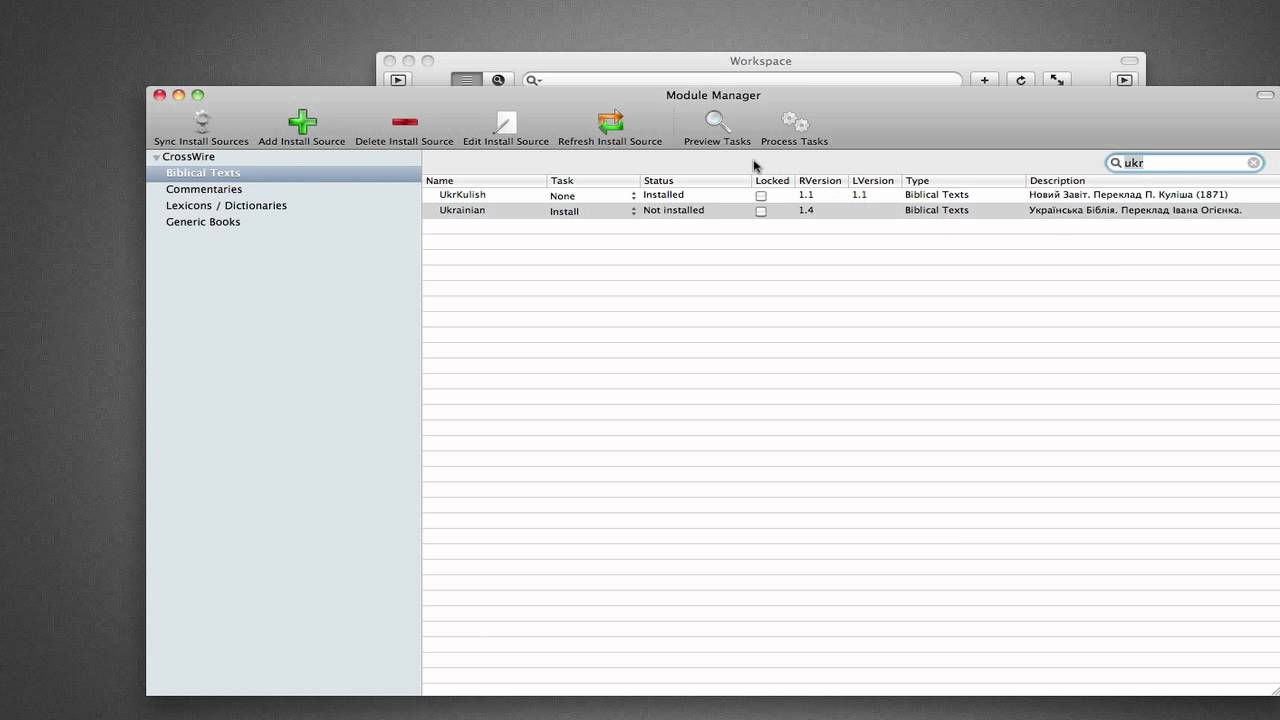Open Task dropdown for Ukrainian row
The width and height of the screenshot is (1280, 720).
tap(593, 212)
